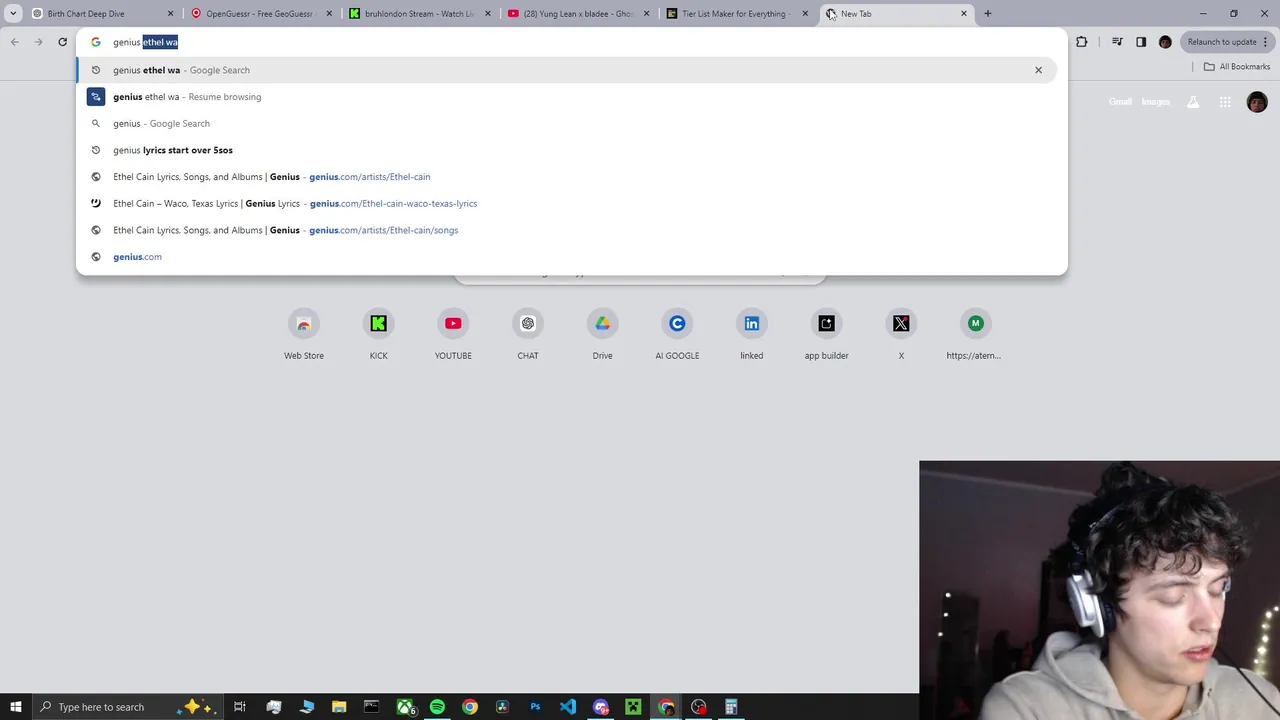Open Task View from the taskbar
Image resolution: width=1280 pixels, height=720 pixels.
[x=240, y=707]
